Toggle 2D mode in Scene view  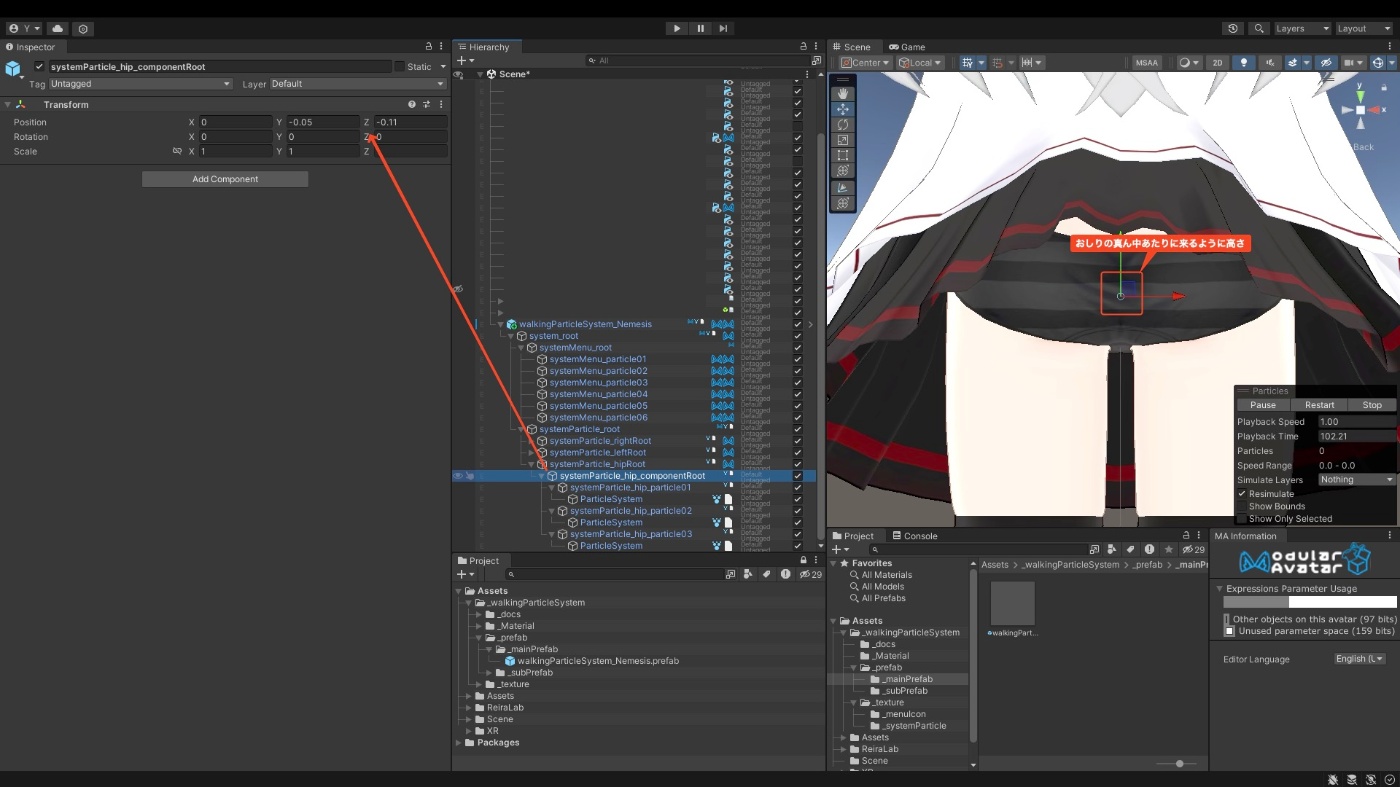(x=1217, y=62)
